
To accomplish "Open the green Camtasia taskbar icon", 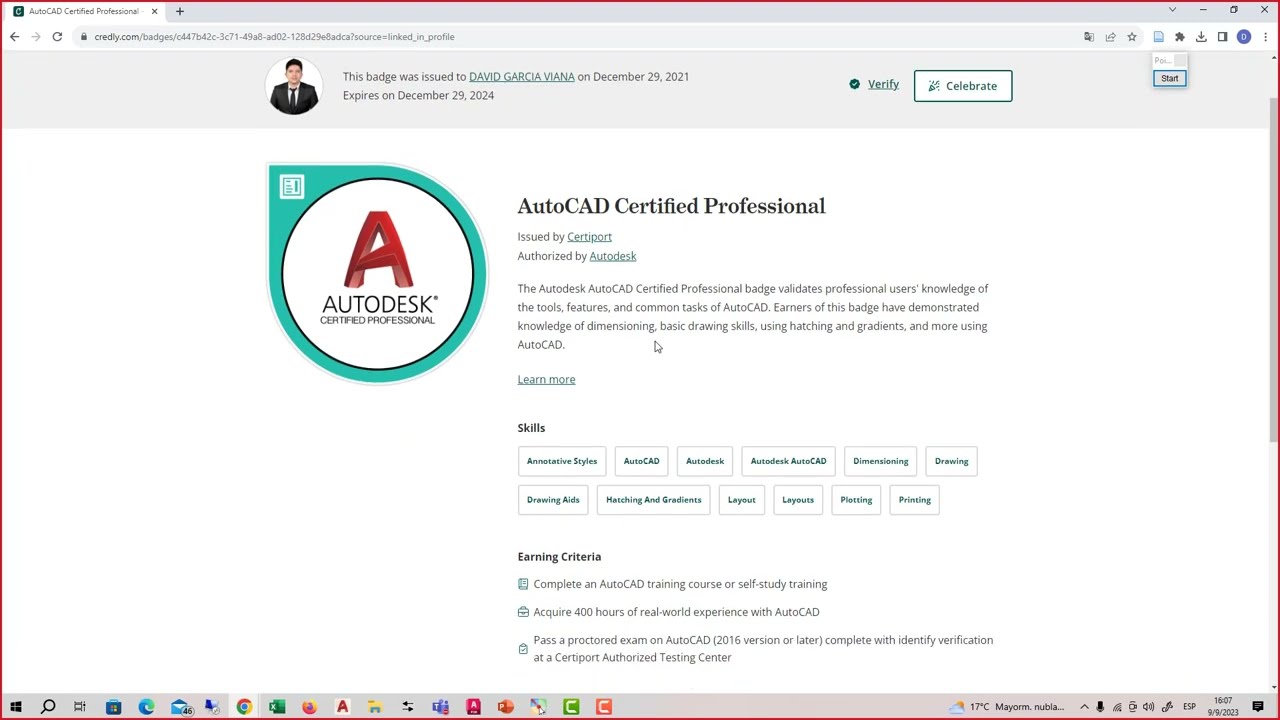I will click(571, 707).
